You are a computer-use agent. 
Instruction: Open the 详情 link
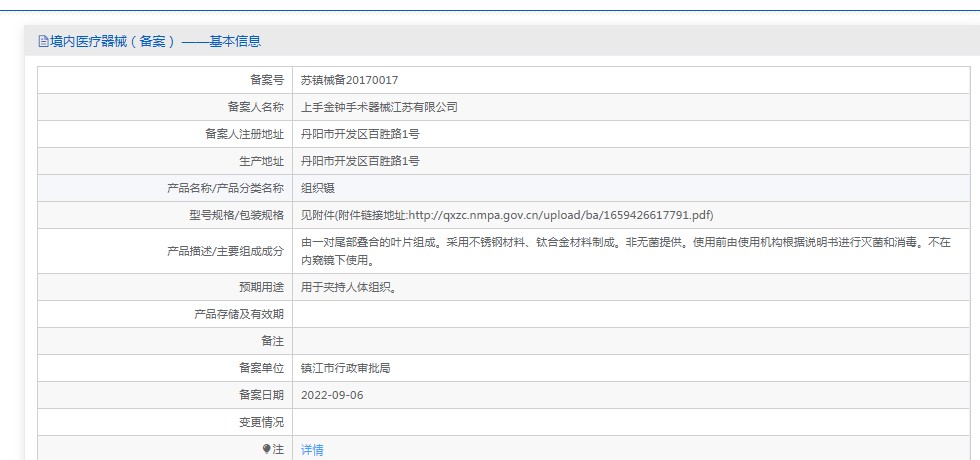pos(312,449)
